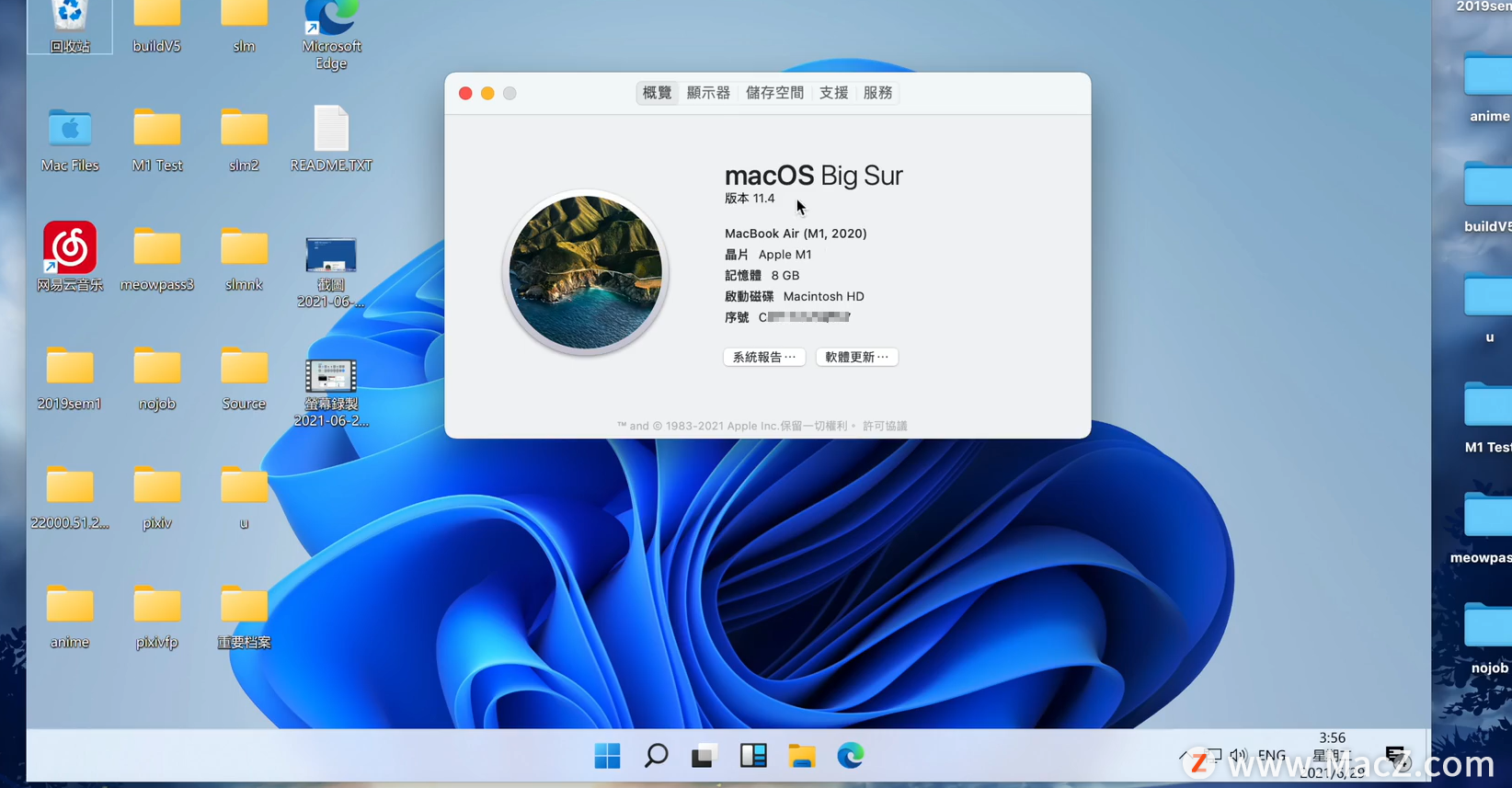Click the Big Sur wallpaper image
Image resolution: width=1512 pixels, height=788 pixels.
[586, 272]
